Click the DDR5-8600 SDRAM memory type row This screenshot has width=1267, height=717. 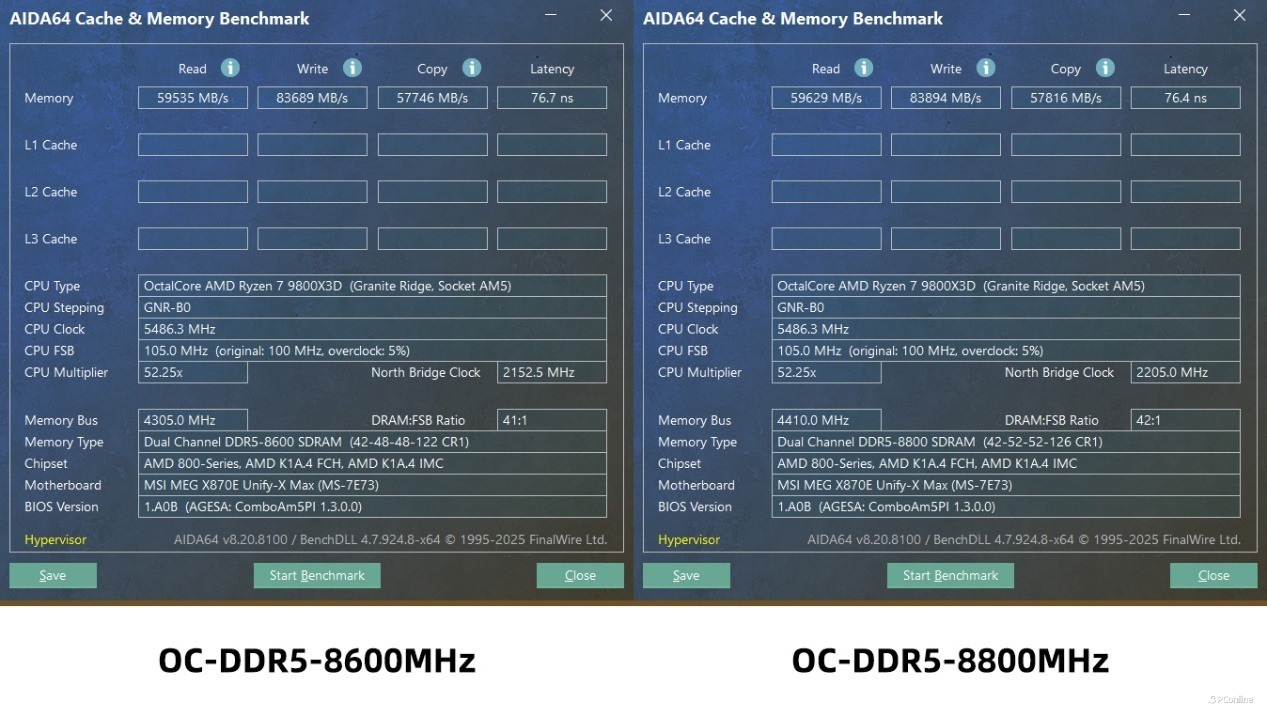(x=372, y=442)
